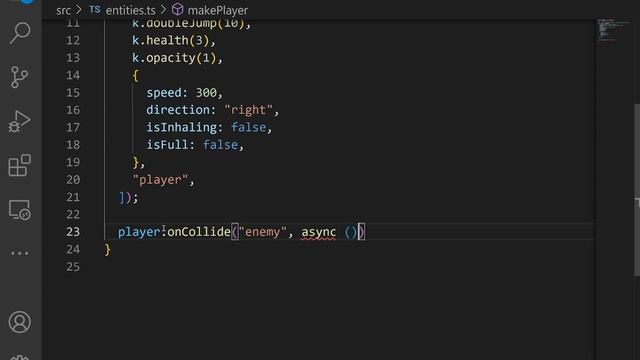Click 'opacity' call on line 13
This screenshot has height=360, width=640.
pos(171,58)
